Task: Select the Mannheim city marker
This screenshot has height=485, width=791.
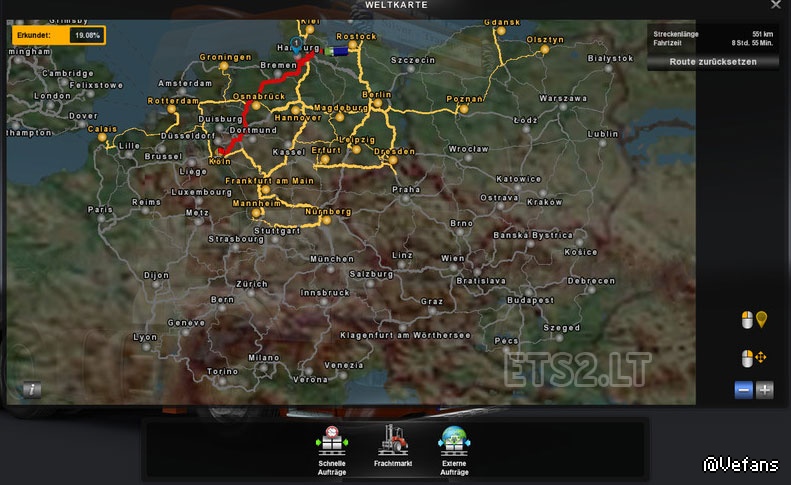Action: (256, 212)
